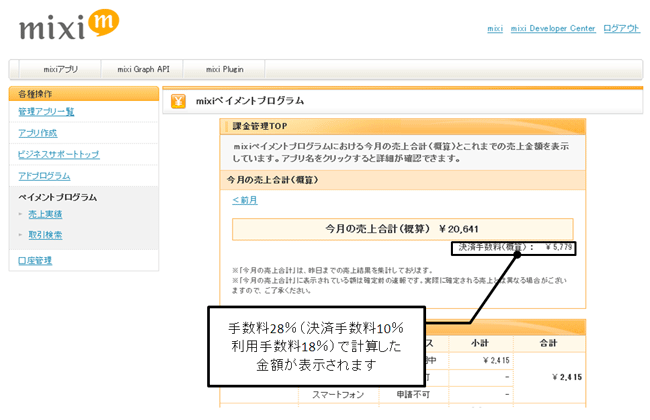The height and width of the screenshot is (420, 650).
Task: Switch to the mixiアプリ tab
Action: (61, 69)
